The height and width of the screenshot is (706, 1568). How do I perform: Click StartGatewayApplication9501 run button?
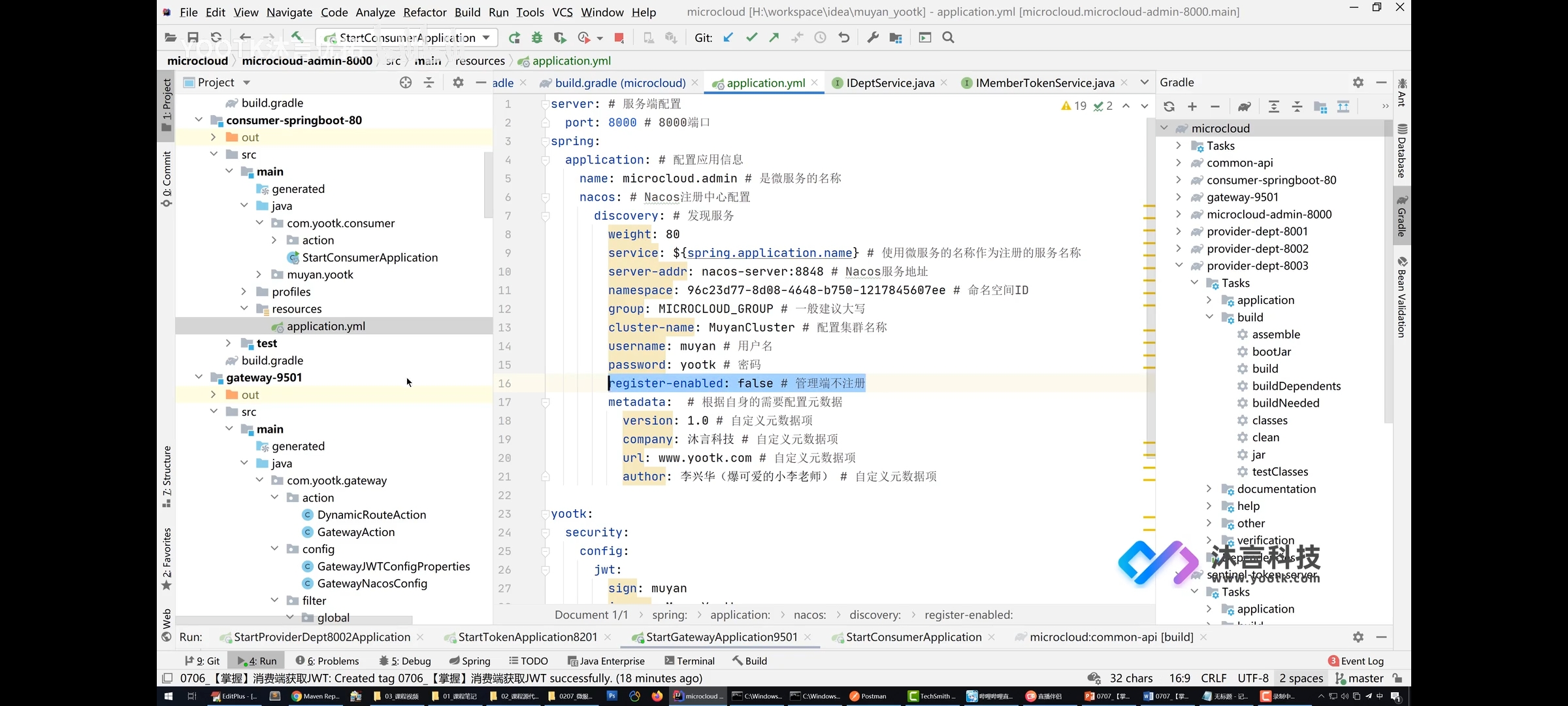(x=633, y=637)
